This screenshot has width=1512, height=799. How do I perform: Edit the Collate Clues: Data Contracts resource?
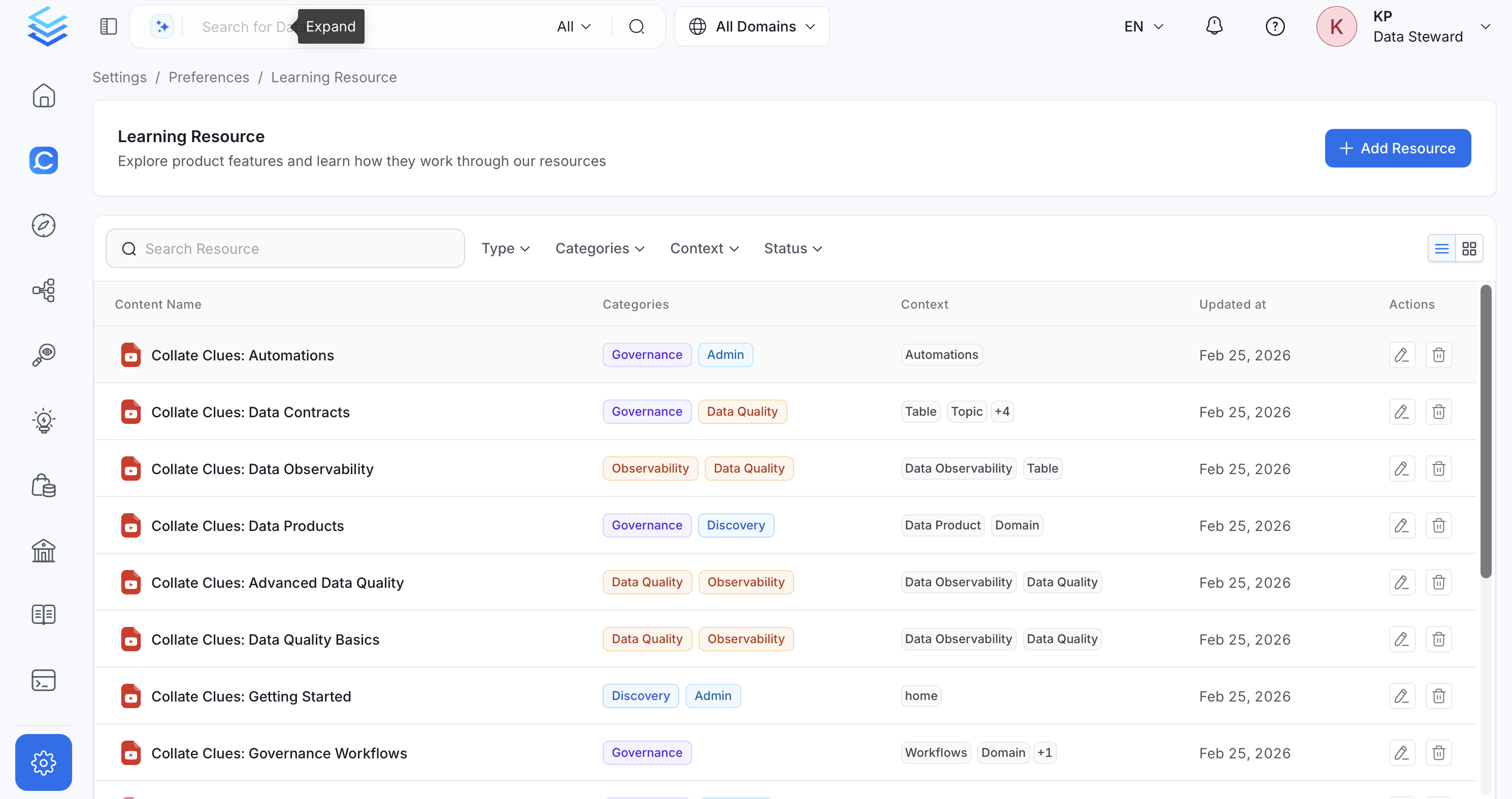(1402, 412)
